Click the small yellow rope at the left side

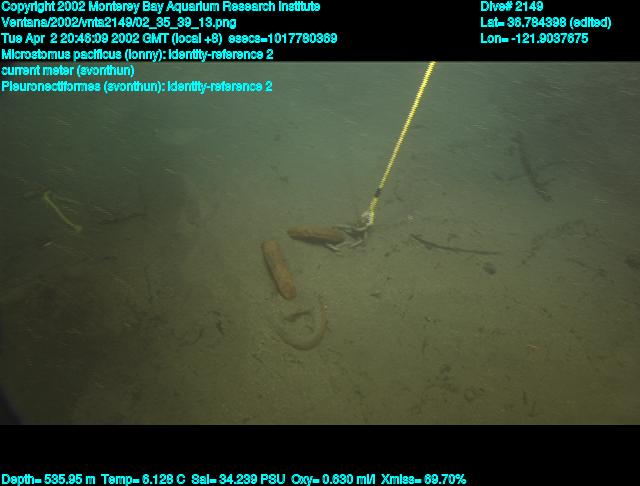point(62,211)
